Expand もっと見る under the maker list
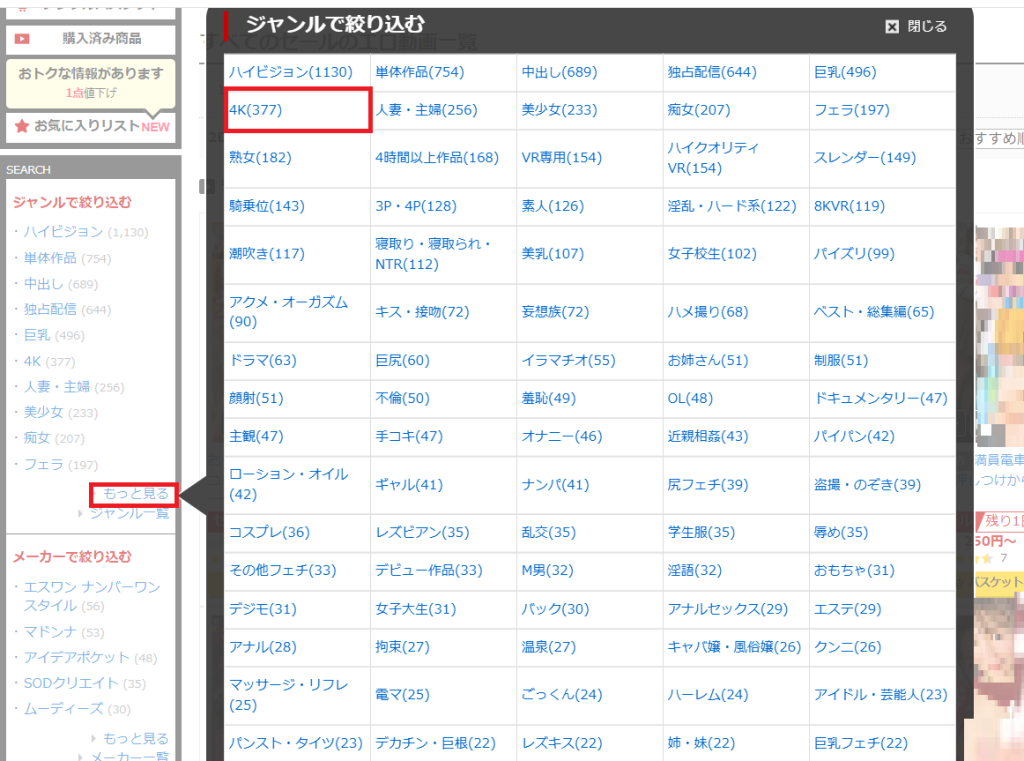Viewport: 1024px width, 761px height. click(x=135, y=738)
